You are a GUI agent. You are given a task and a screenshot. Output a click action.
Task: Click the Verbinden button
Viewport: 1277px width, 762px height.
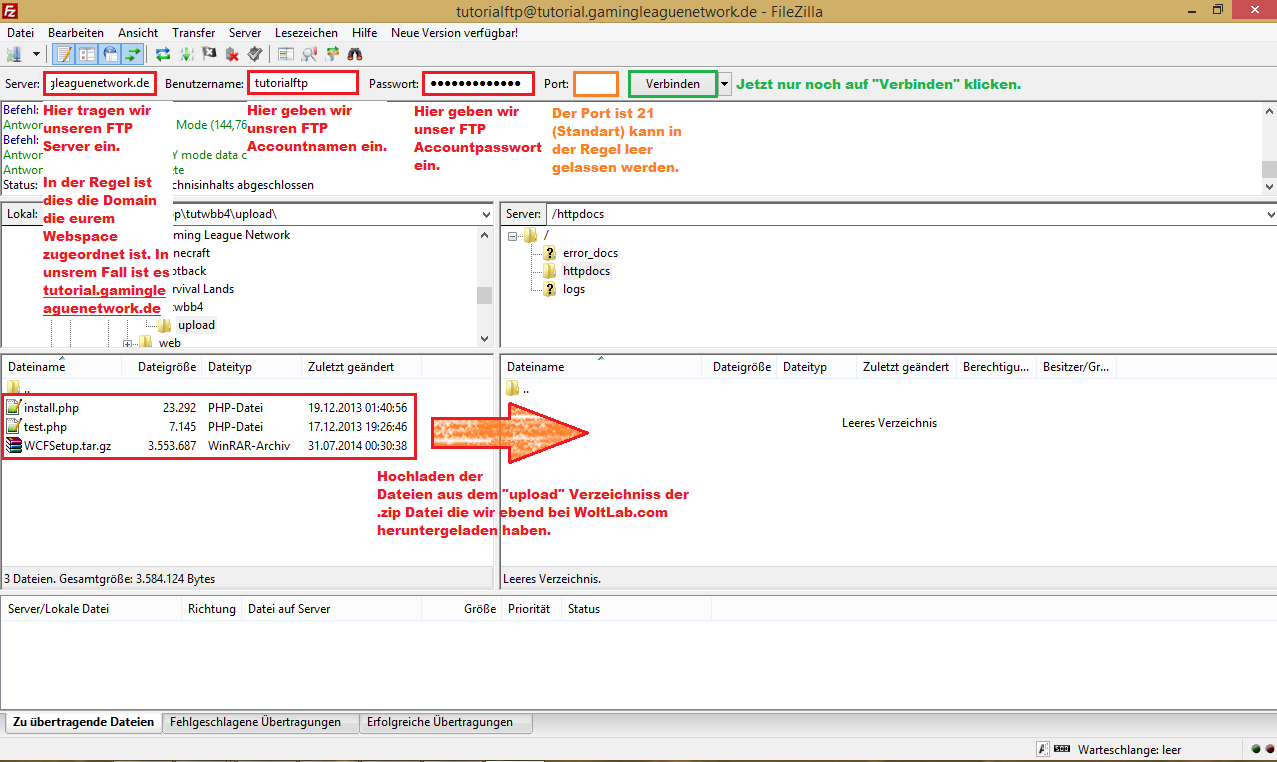coord(672,84)
